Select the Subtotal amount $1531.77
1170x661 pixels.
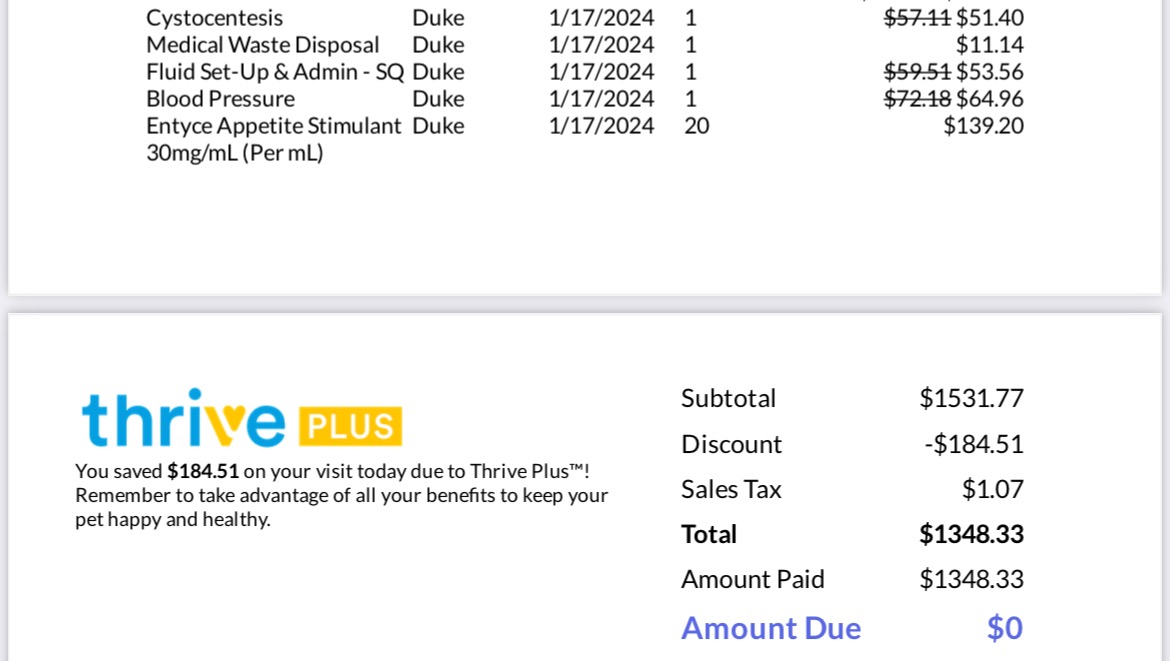coord(971,398)
